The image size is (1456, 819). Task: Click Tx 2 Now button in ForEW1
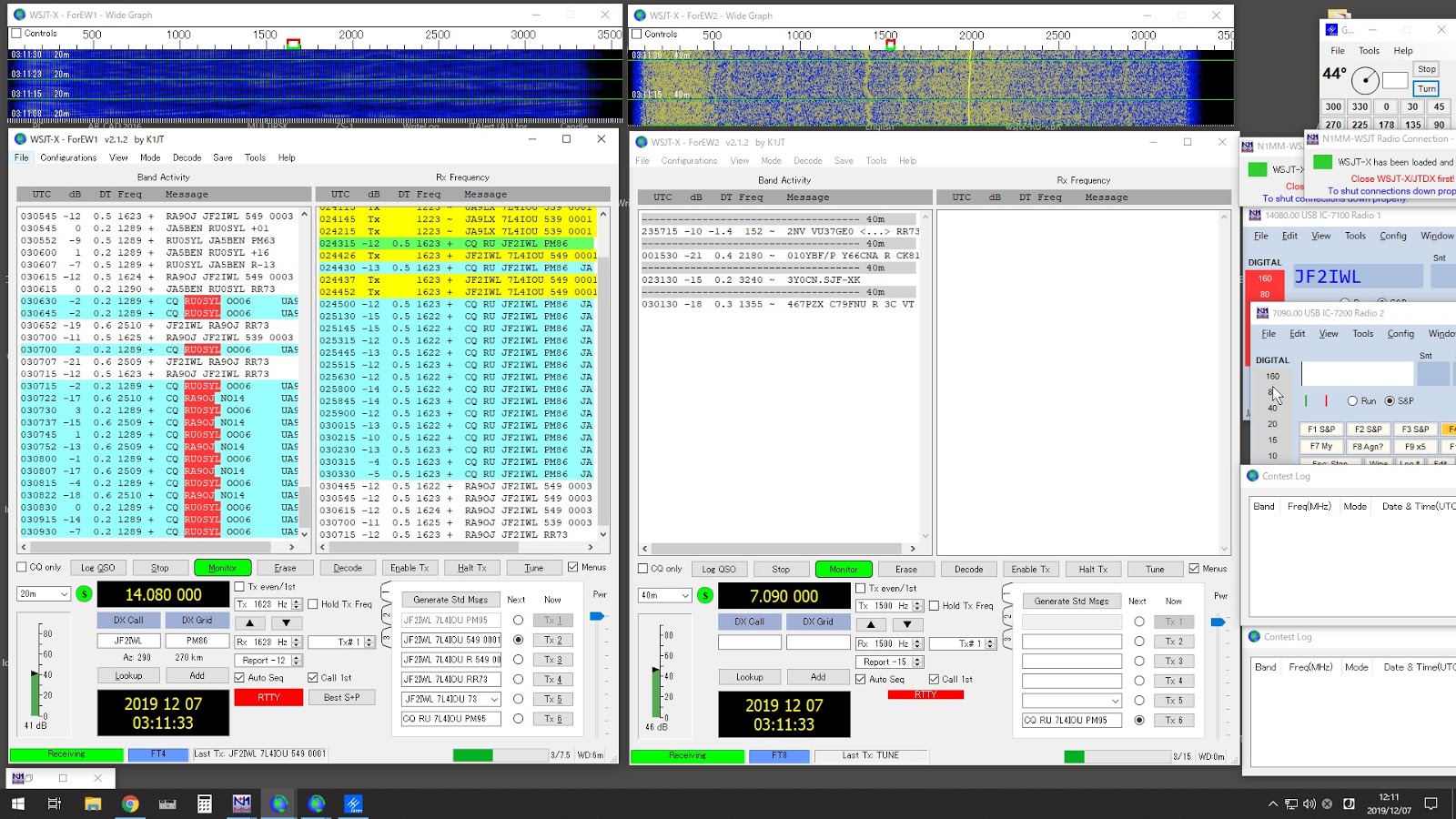point(553,640)
